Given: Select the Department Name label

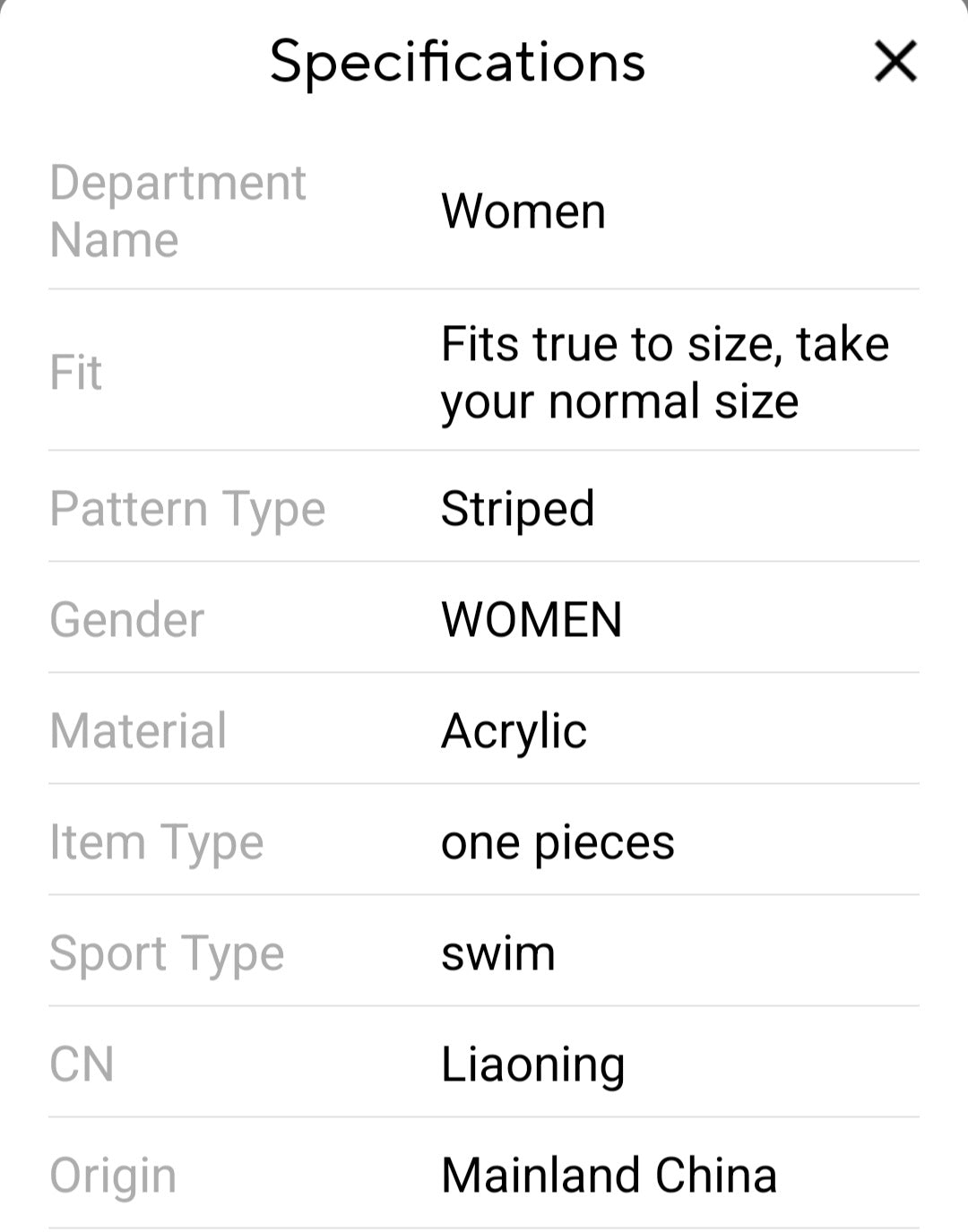Looking at the screenshot, I should [177, 211].
